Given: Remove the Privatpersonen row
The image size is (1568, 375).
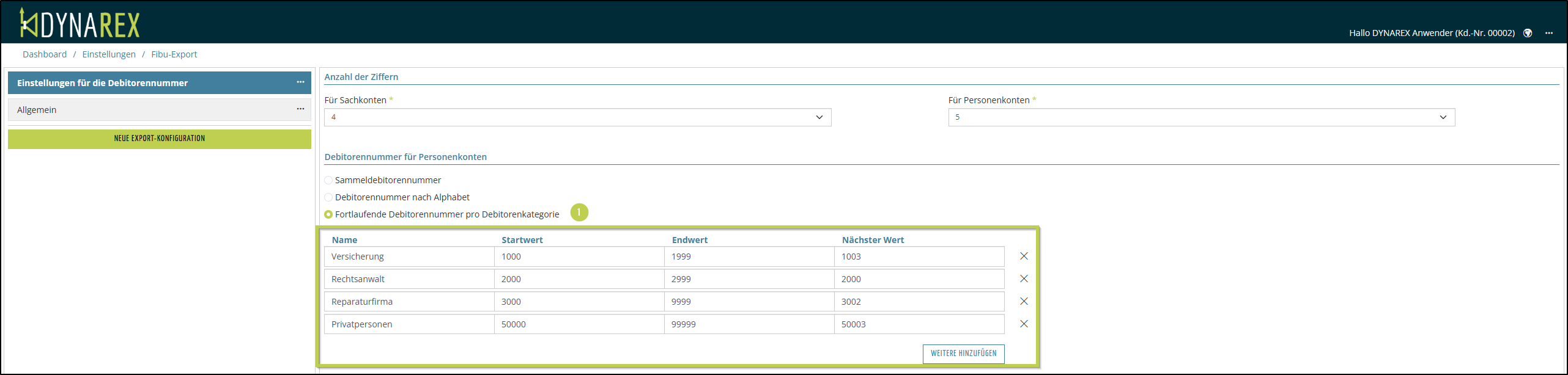Looking at the screenshot, I should [1024, 324].
